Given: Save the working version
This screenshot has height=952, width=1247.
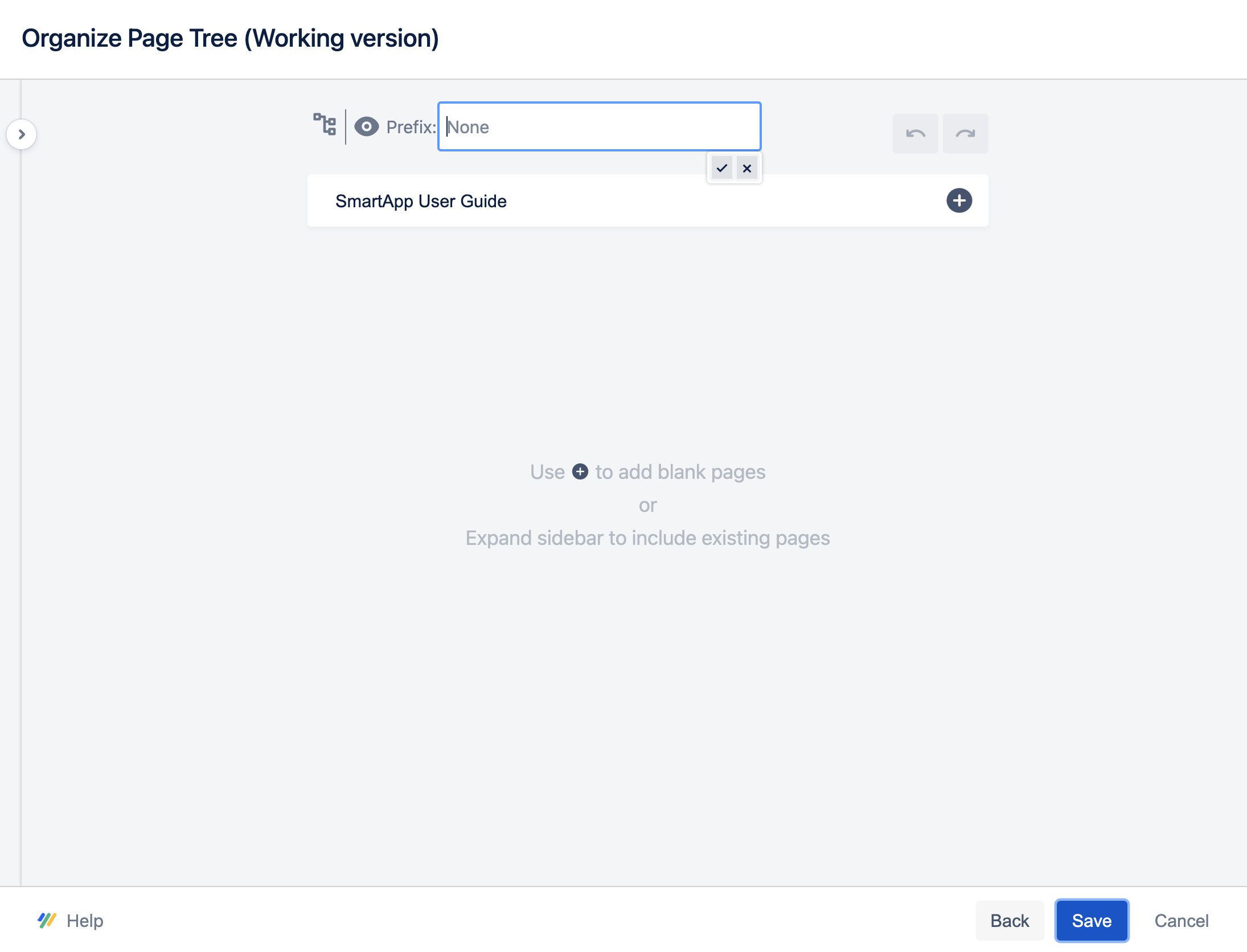Looking at the screenshot, I should 1092,920.
